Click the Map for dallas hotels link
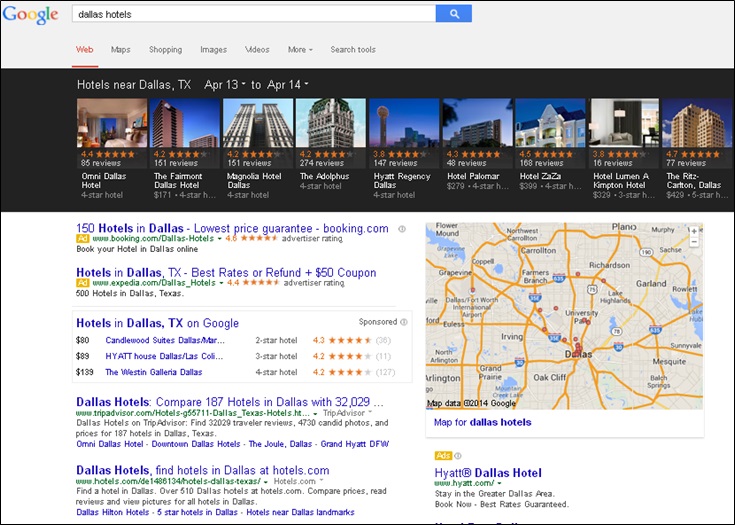 (482, 422)
